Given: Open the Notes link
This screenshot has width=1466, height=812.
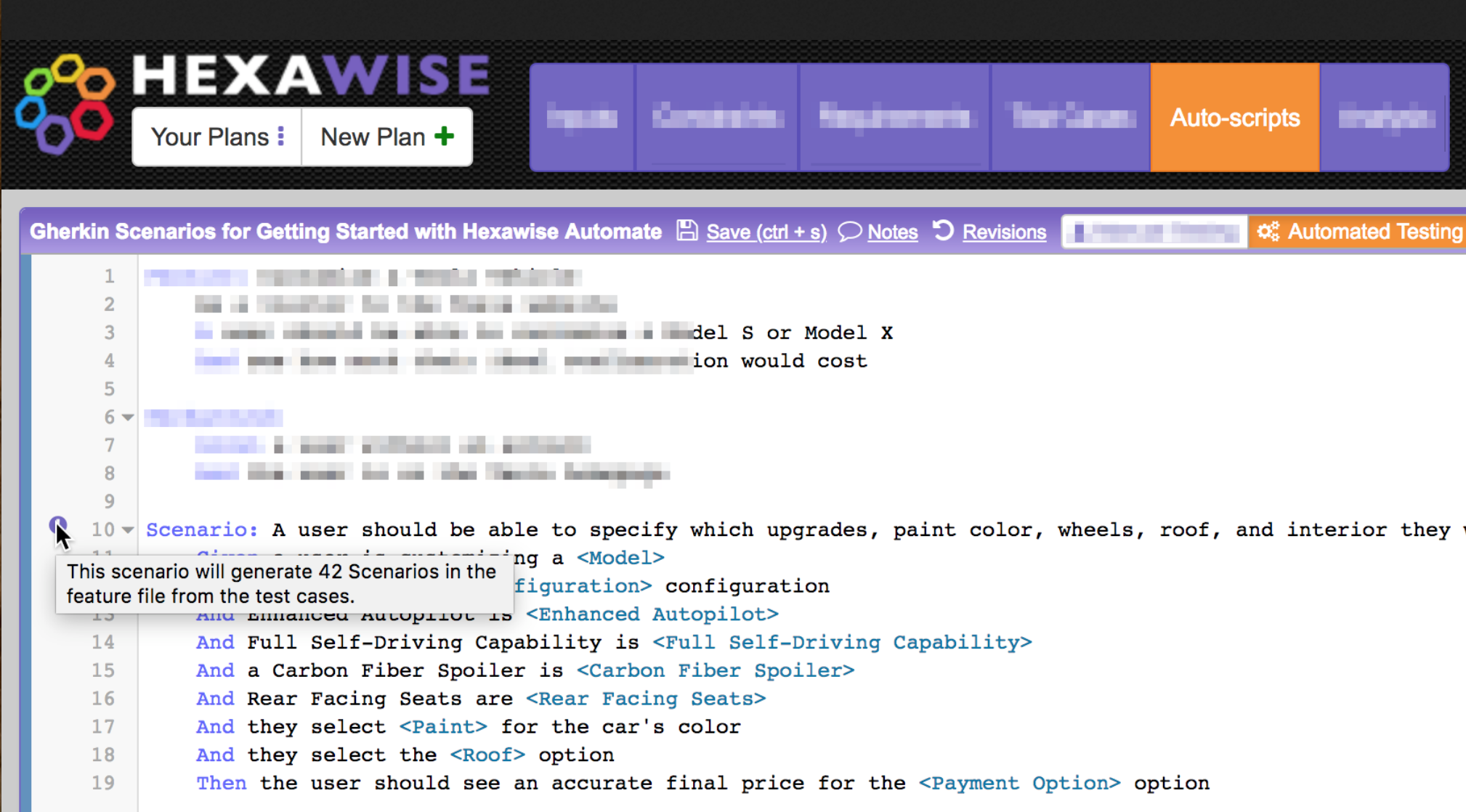Looking at the screenshot, I should click(892, 232).
